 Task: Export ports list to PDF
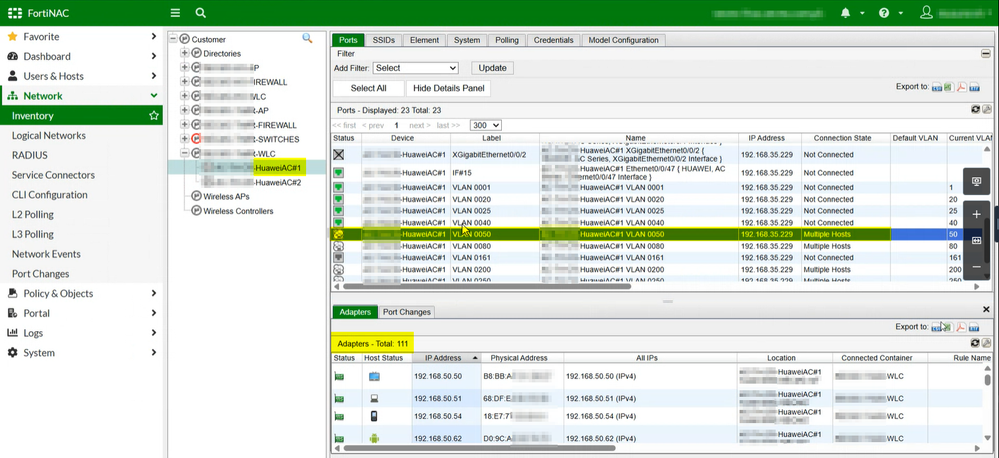961,88
